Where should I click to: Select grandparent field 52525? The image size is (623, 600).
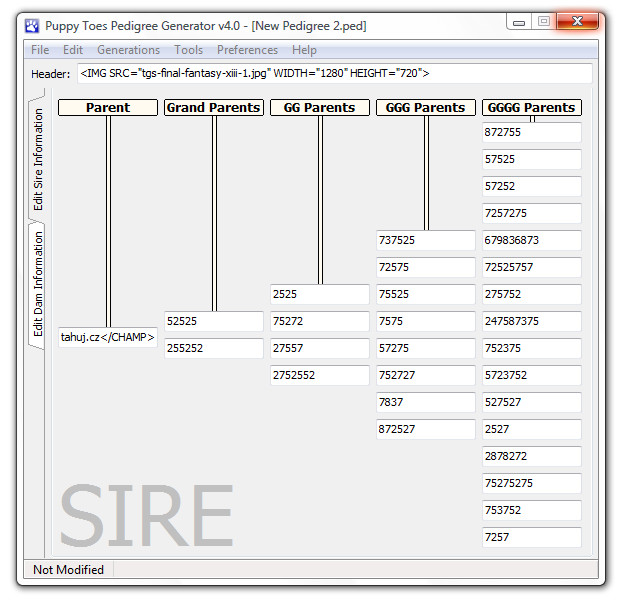[214, 321]
